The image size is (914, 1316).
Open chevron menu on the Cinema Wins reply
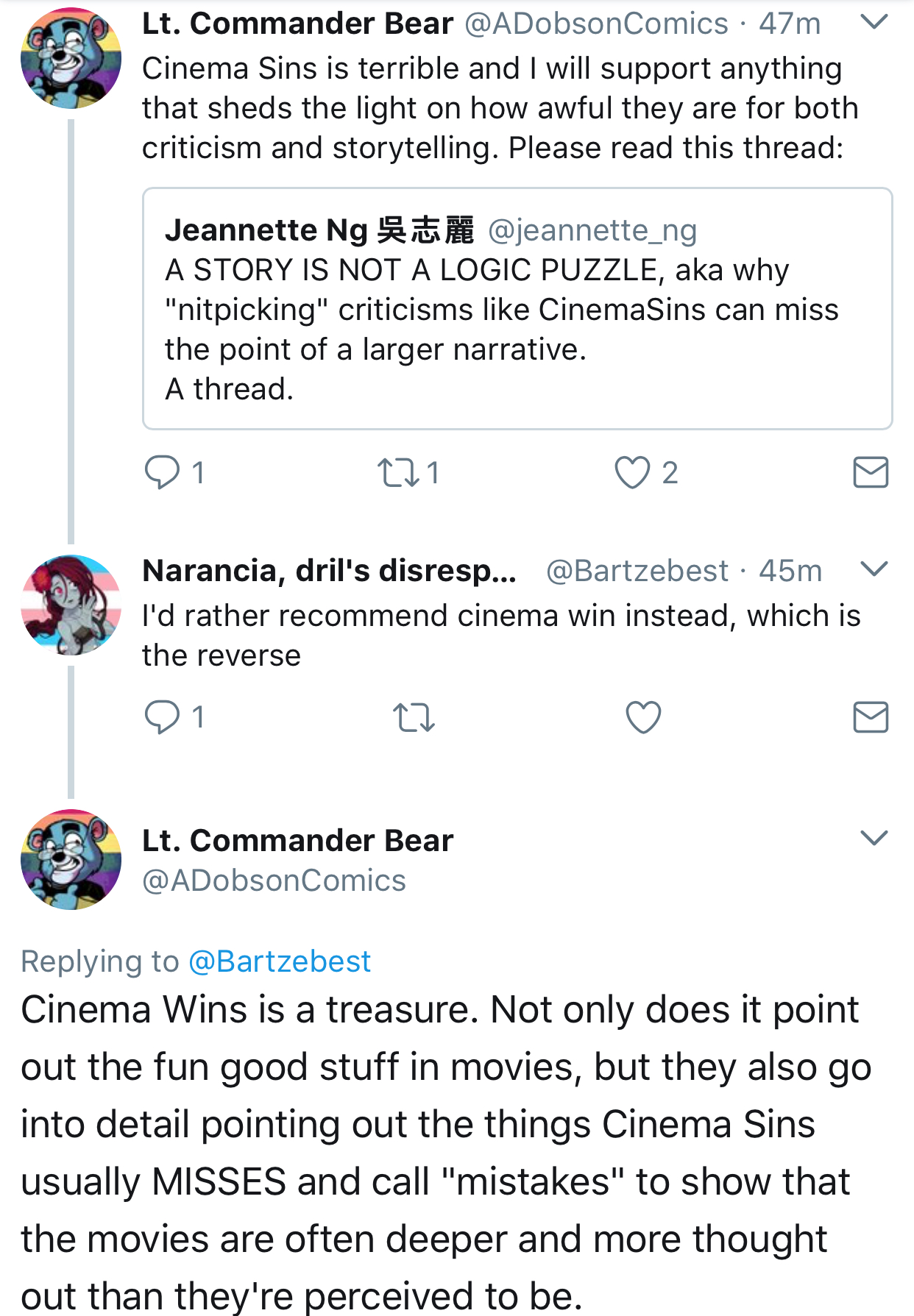(874, 838)
